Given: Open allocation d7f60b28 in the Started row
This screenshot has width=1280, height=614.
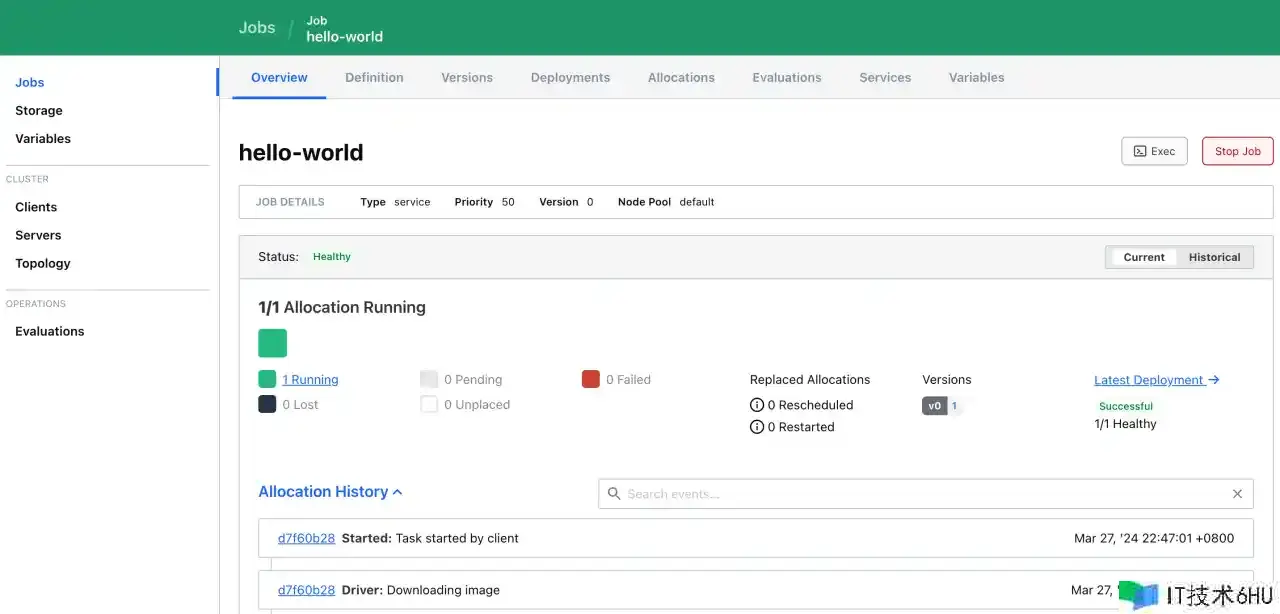Looking at the screenshot, I should [306, 538].
